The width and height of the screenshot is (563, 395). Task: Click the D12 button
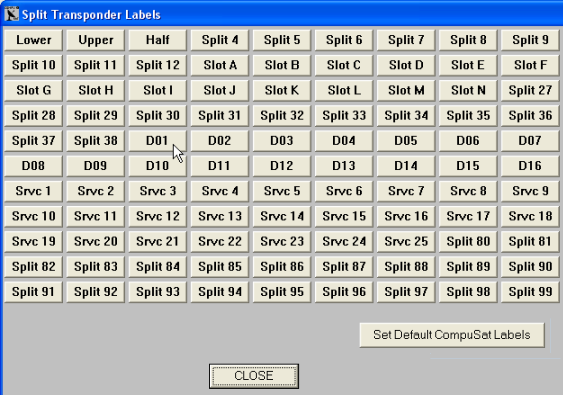tap(282, 166)
